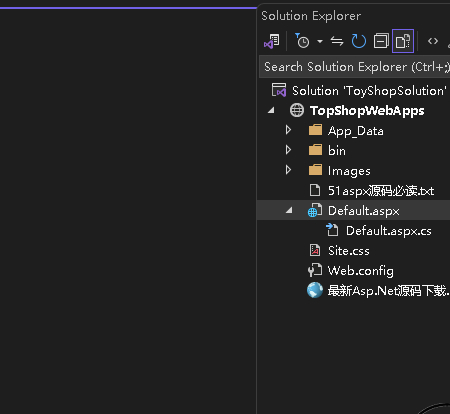Select the bin folder label
Screen dimensions: 450x414
pos(337,151)
